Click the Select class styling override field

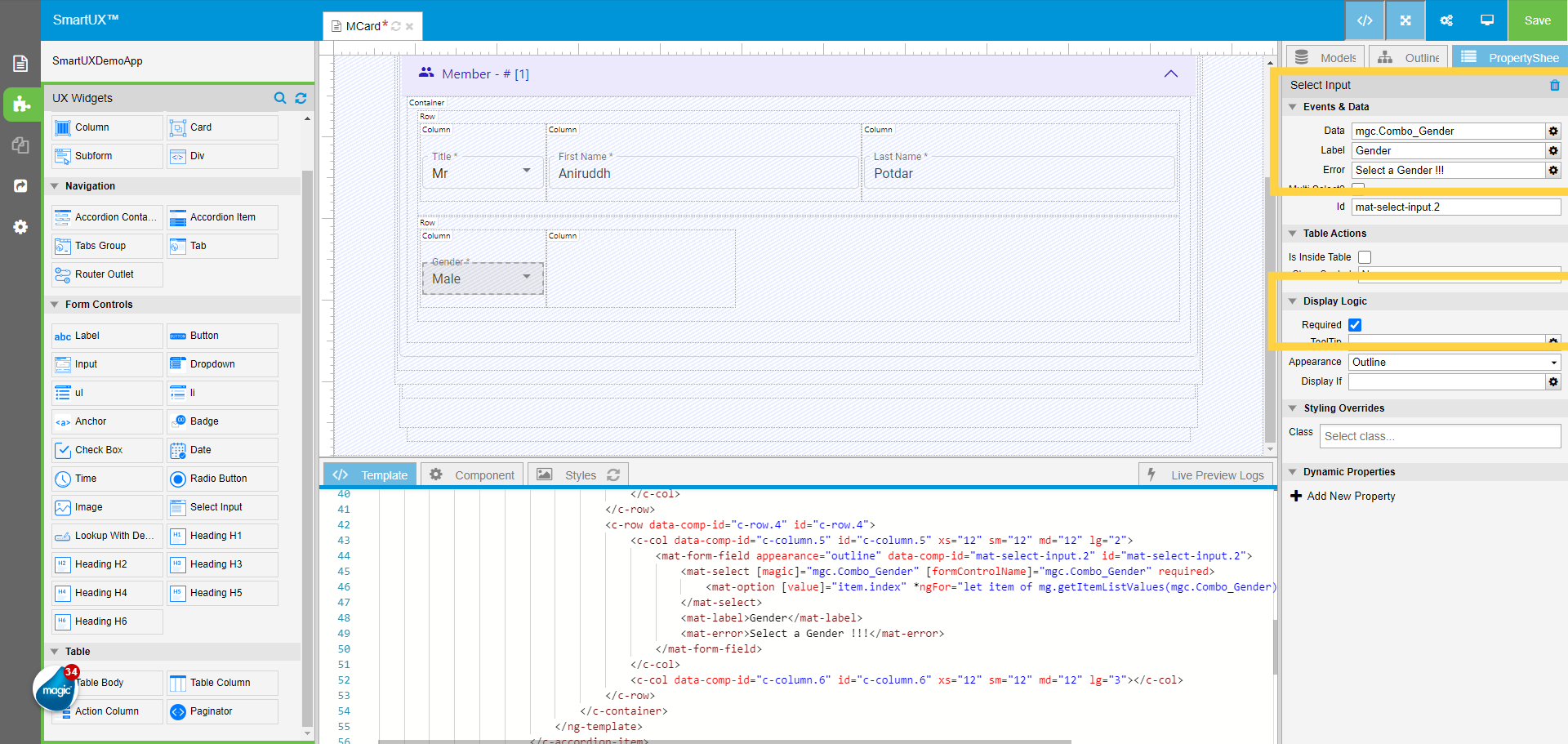coord(1440,435)
